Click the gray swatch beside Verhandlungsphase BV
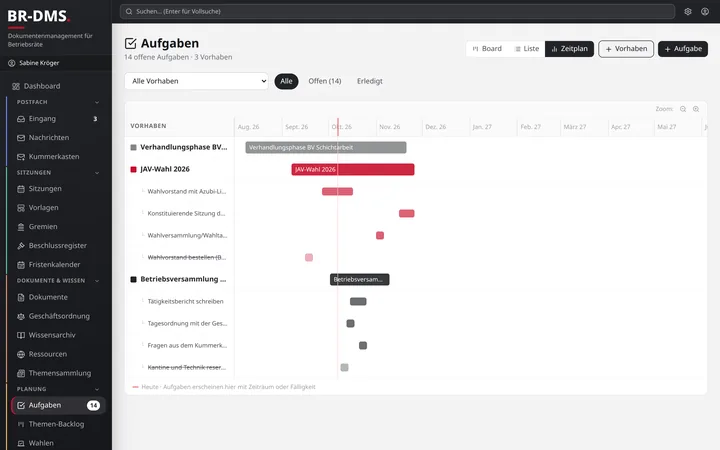The width and height of the screenshot is (720, 450). click(x=134, y=147)
